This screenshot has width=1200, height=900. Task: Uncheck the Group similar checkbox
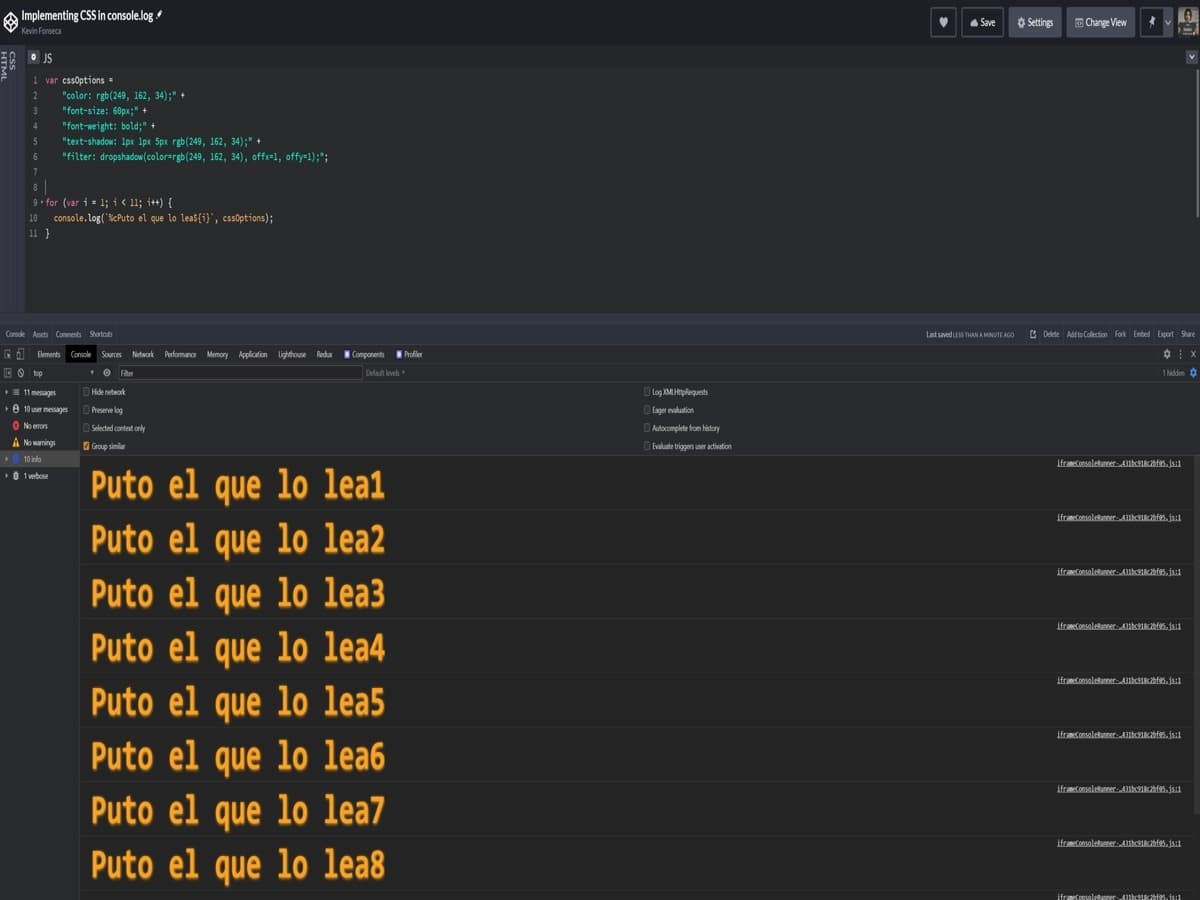pos(86,446)
